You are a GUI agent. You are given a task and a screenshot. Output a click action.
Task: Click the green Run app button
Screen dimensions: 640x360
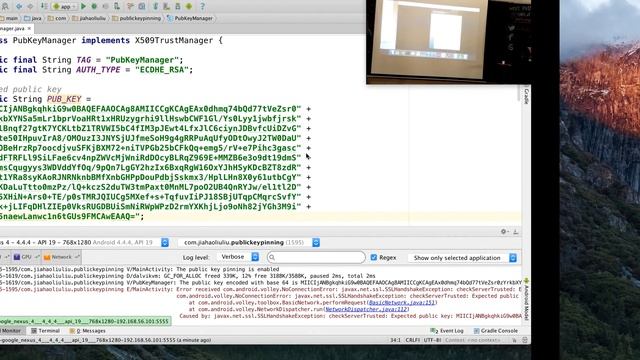tap(83, 6)
